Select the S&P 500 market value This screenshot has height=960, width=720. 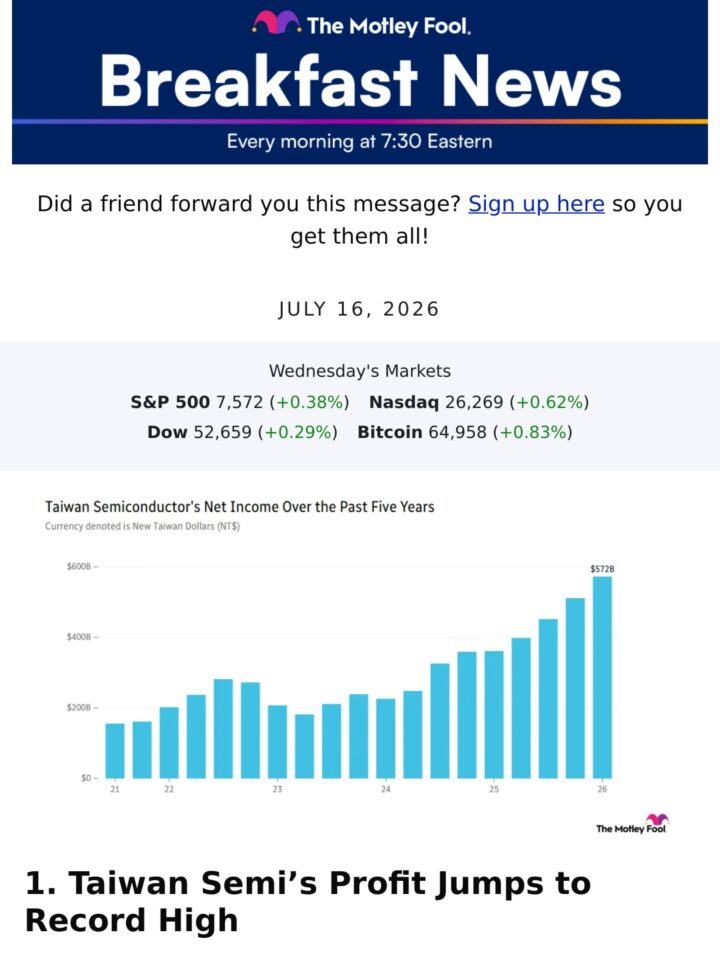pyautogui.click(x=239, y=402)
